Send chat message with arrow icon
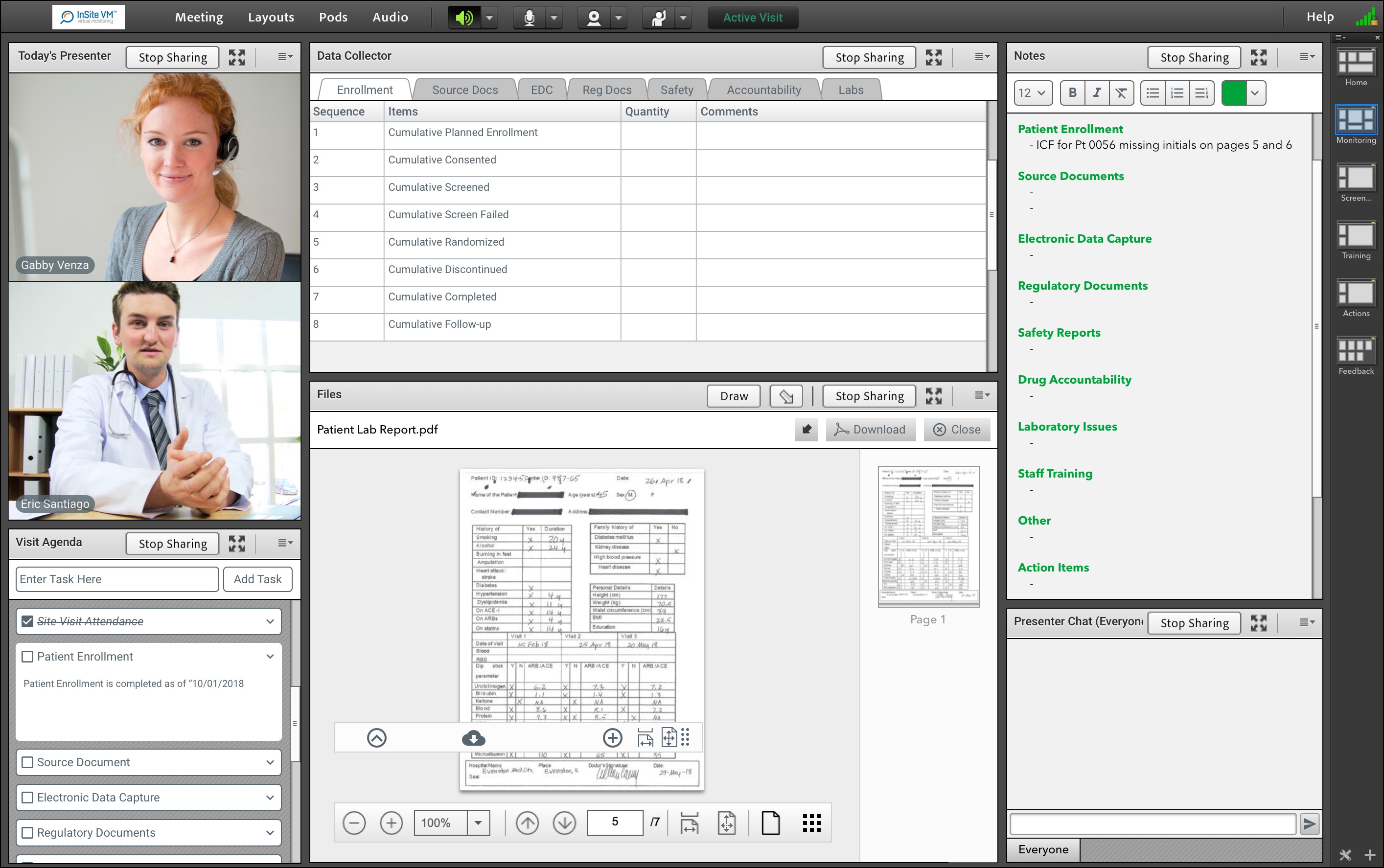Image resolution: width=1384 pixels, height=868 pixels. 1310,824
